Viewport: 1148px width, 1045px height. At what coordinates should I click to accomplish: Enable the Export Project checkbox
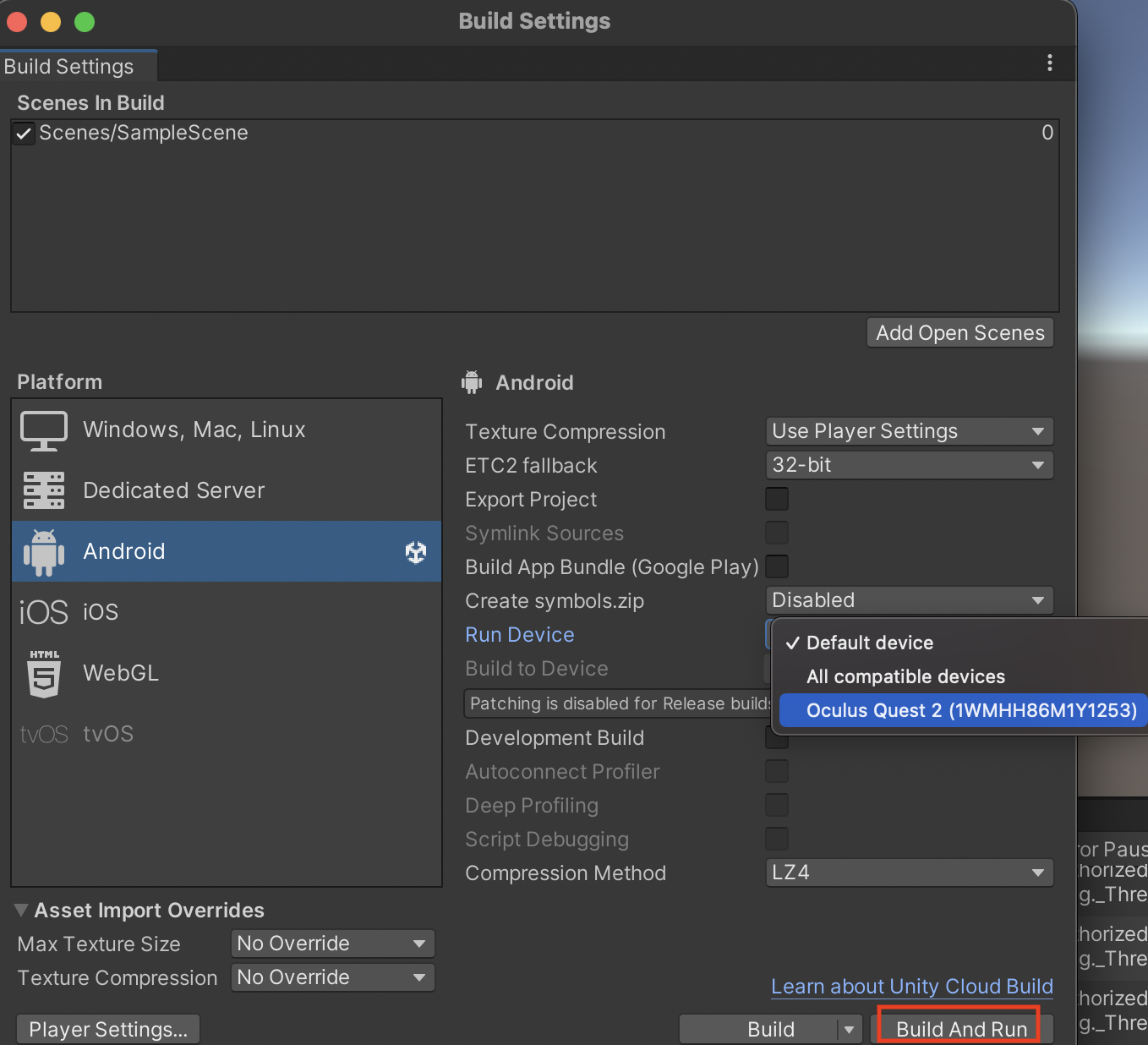(777, 499)
